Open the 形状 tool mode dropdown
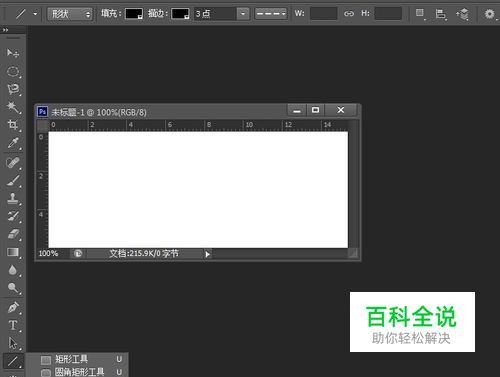The image size is (500, 377). point(70,14)
